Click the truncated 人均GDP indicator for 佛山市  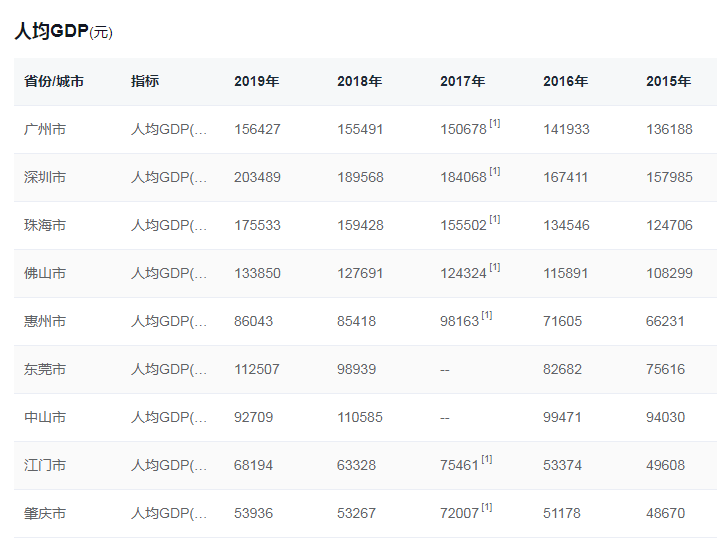(169, 274)
